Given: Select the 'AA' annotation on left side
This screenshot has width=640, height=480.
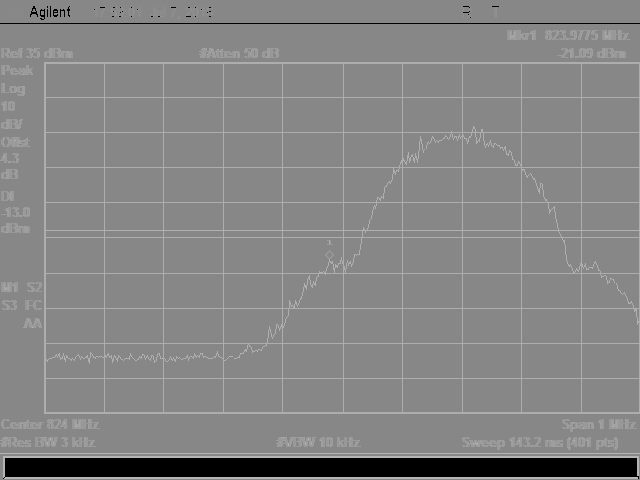Looking at the screenshot, I should point(32,323).
